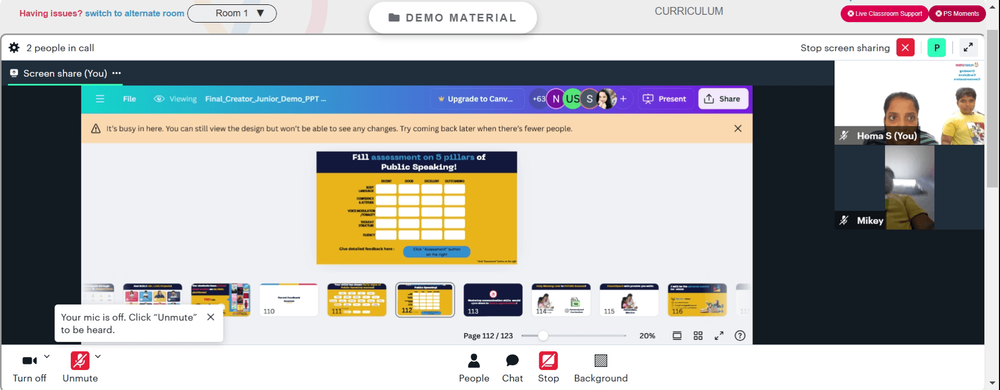The height and width of the screenshot is (390, 1000).
Task: Open the Background effects option
Action: pos(601,368)
